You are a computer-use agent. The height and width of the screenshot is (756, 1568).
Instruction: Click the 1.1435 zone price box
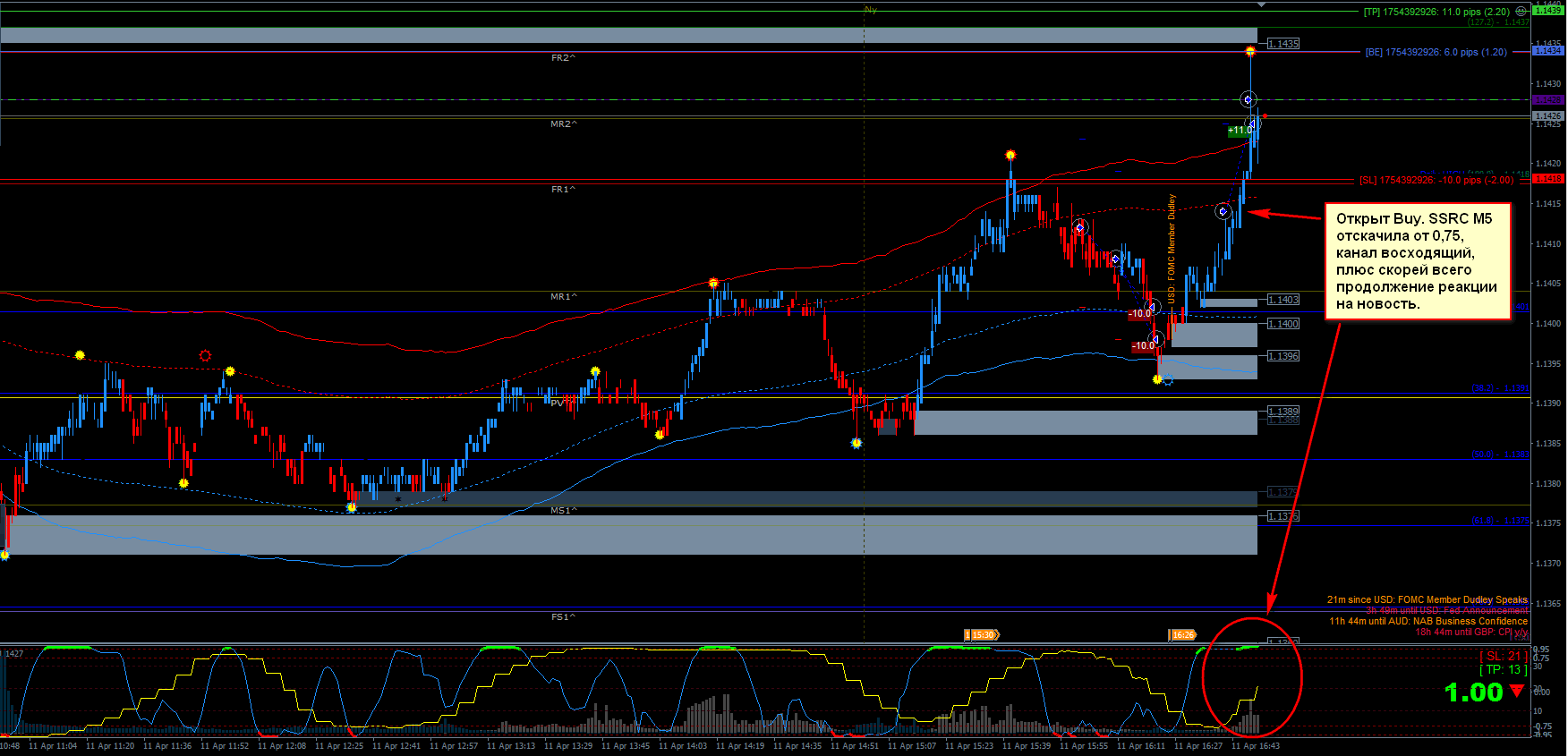1283,44
